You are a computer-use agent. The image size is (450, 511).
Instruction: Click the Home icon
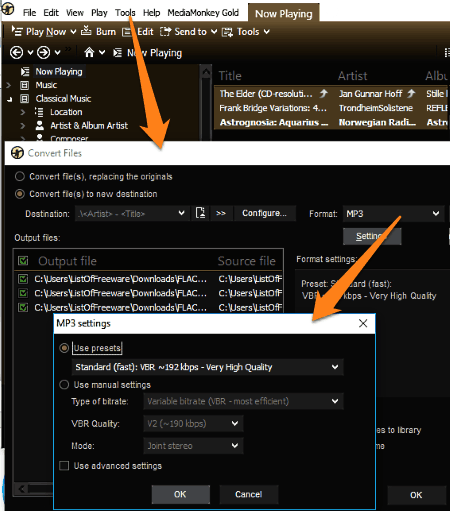[x=89, y=52]
